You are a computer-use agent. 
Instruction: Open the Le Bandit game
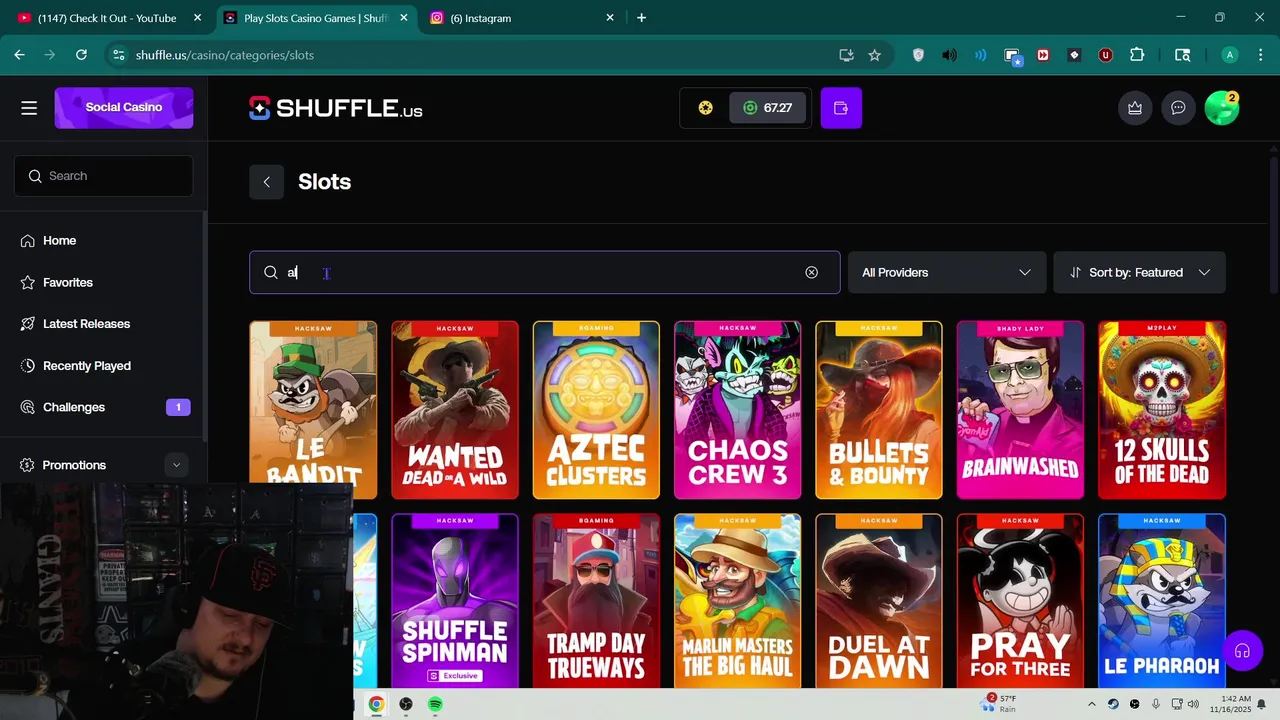click(313, 410)
